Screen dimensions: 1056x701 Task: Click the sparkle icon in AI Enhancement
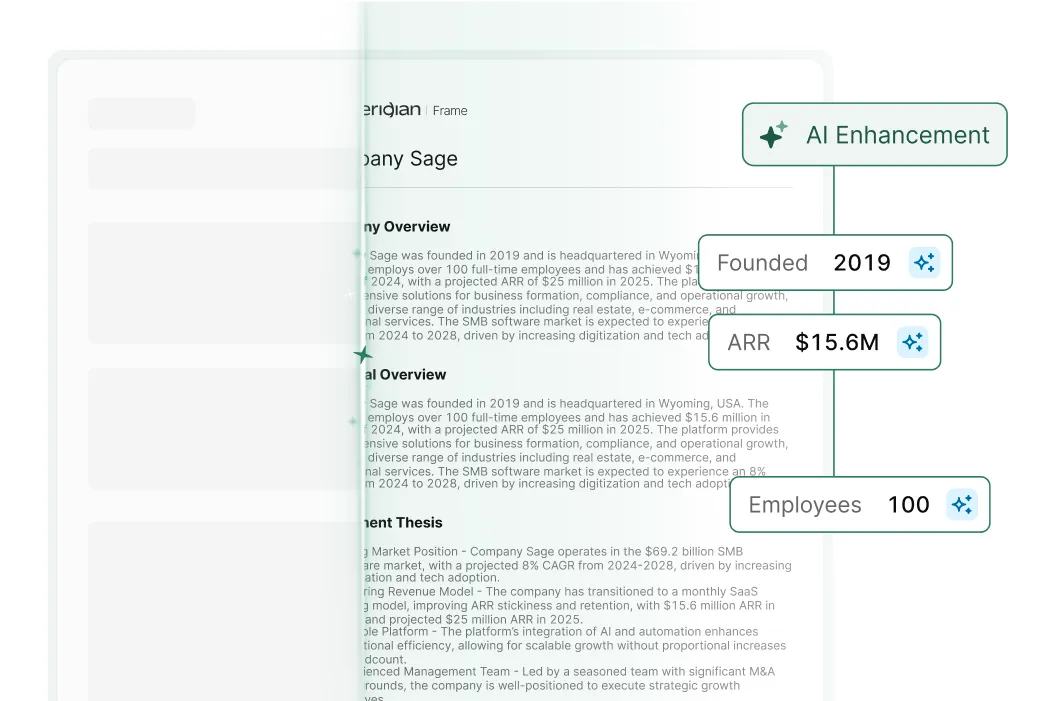tap(773, 135)
